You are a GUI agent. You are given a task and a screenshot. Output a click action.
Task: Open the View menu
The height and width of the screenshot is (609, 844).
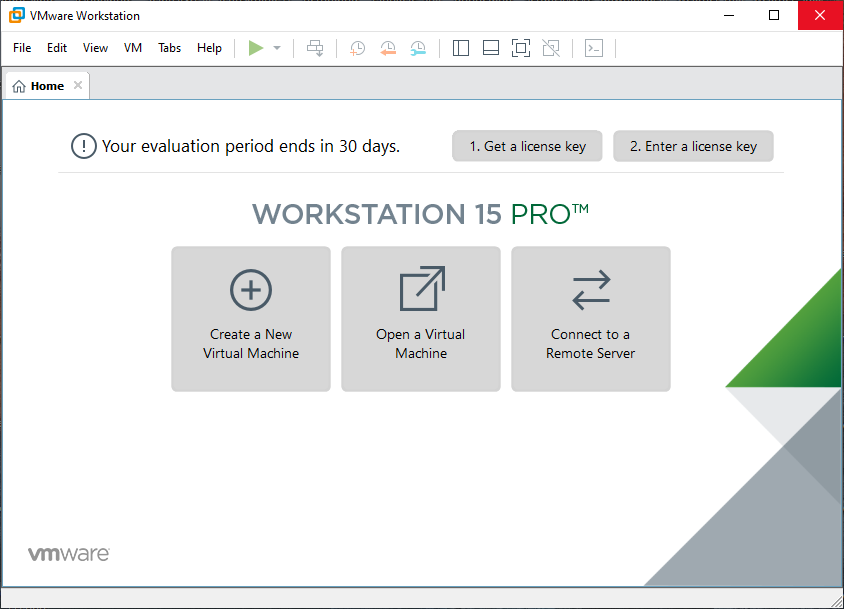[x=95, y=48]
